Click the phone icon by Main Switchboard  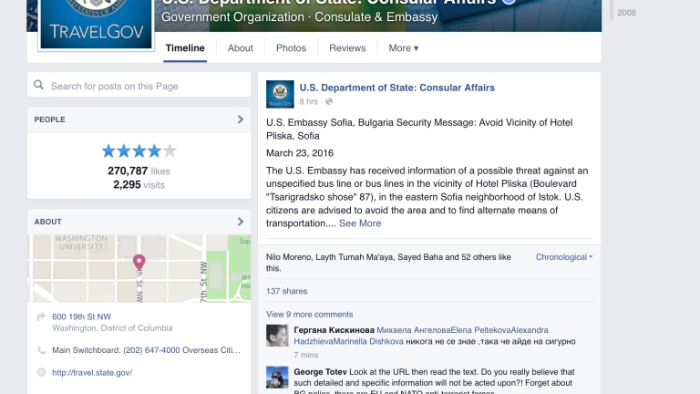[41, 350]
